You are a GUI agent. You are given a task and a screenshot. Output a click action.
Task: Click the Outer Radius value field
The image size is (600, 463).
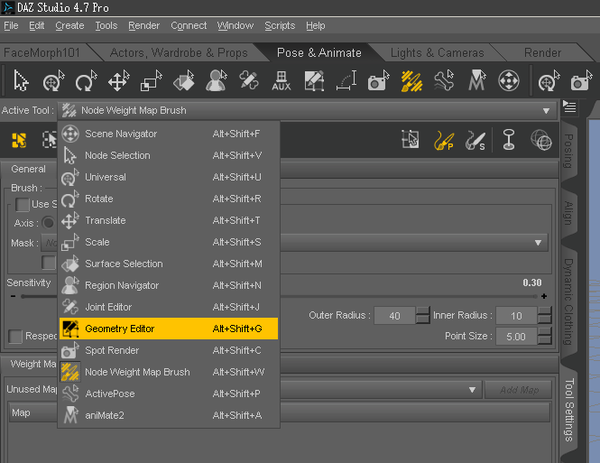tap(395, 316)
